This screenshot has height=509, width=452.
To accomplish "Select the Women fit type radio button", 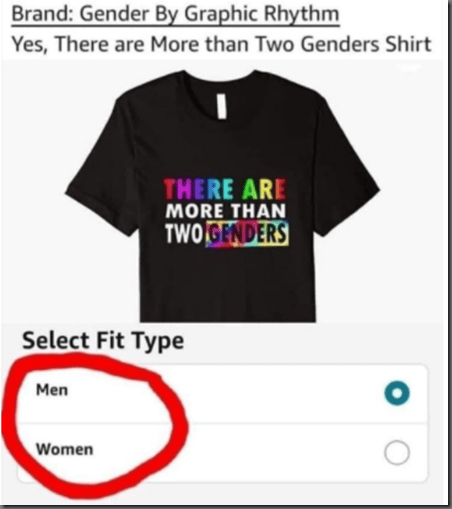I will 397,453.
